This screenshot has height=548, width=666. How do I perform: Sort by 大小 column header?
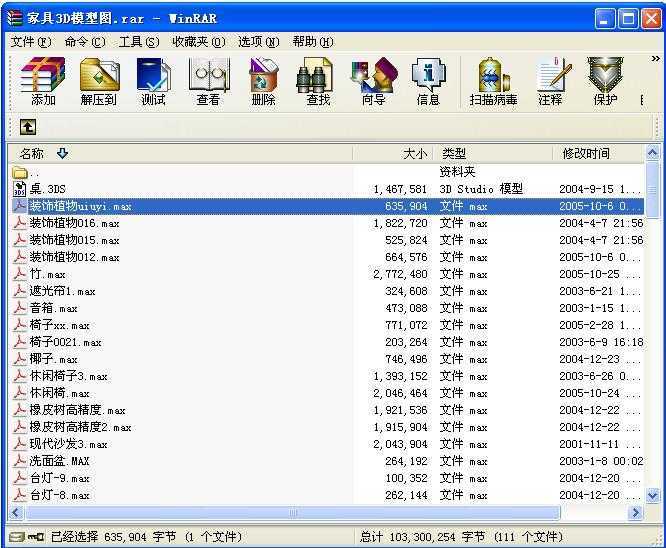pos(415,153)
